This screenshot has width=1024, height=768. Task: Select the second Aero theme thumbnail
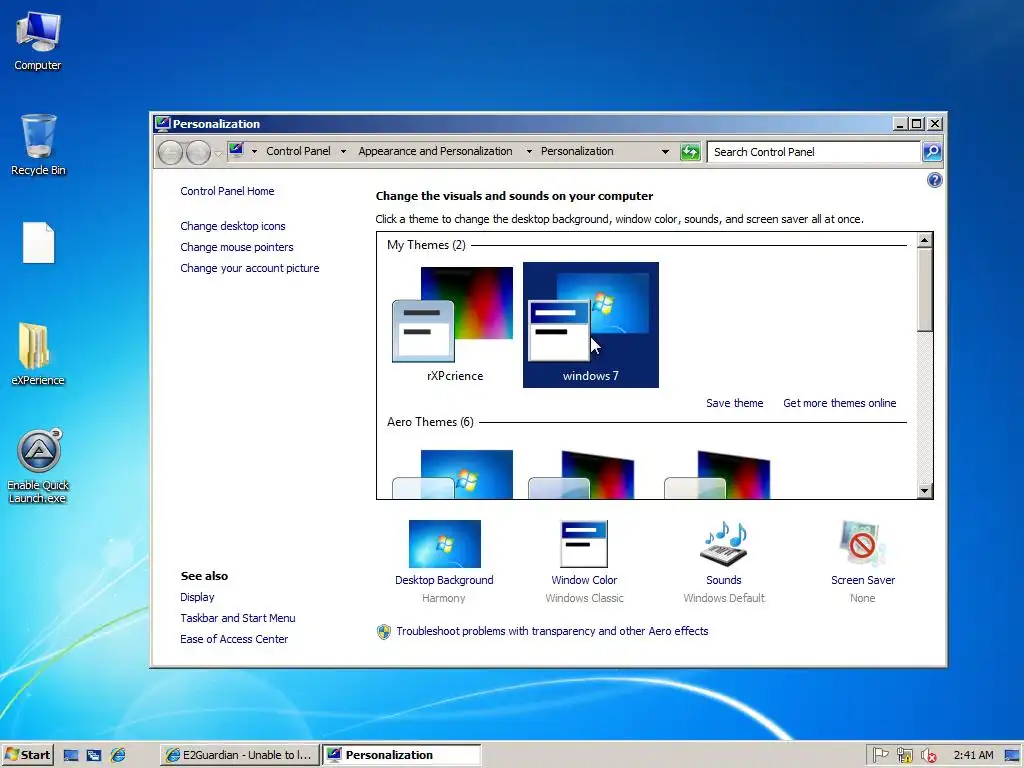click(581, 474)
